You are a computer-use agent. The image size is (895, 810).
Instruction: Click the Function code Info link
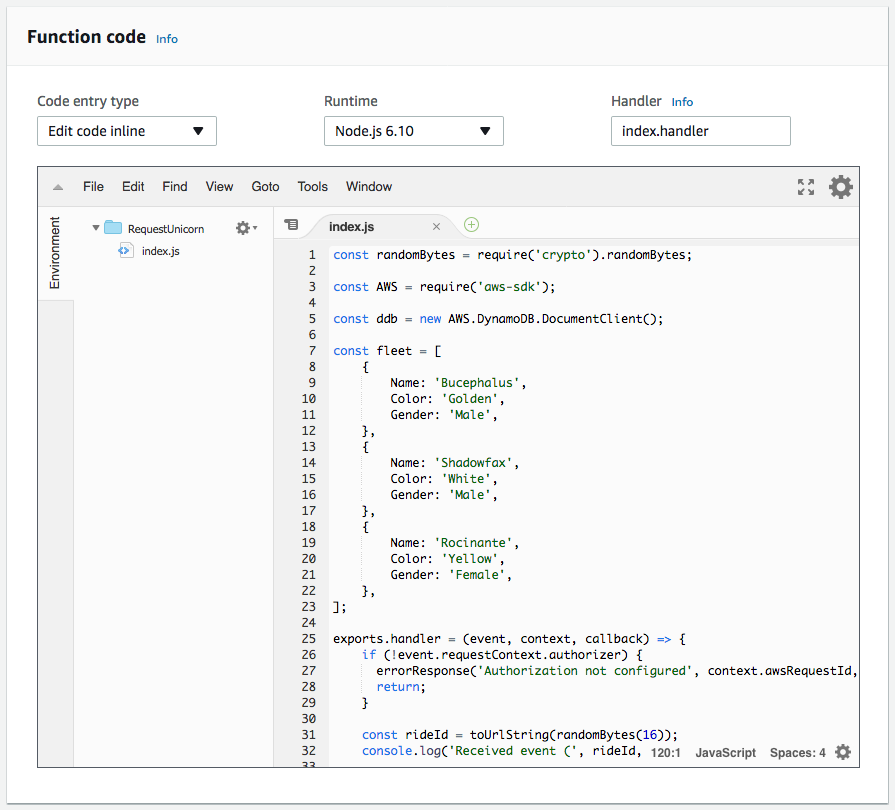pyautogui.click(x=167, y=39)
